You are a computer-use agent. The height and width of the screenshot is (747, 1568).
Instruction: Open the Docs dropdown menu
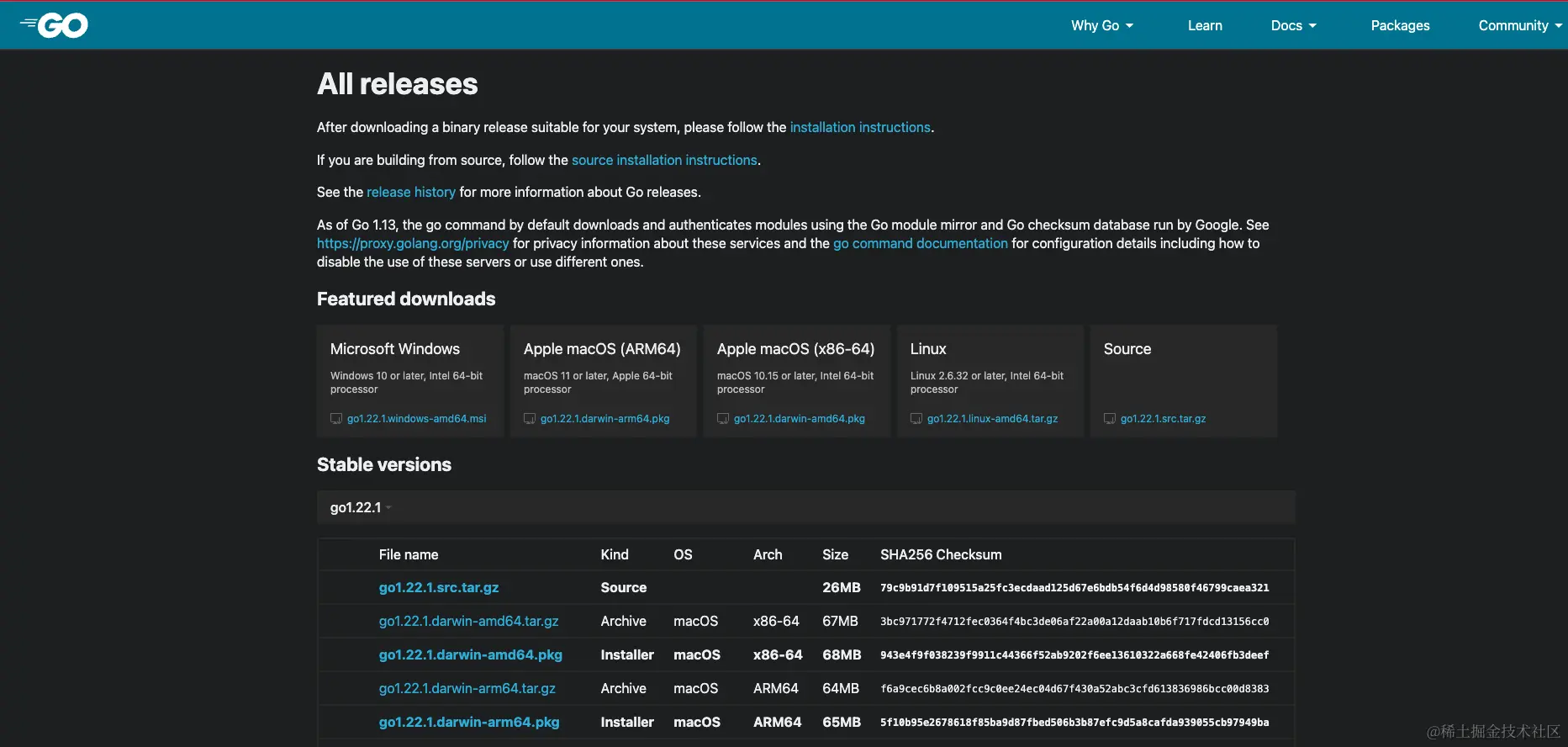1294,26
